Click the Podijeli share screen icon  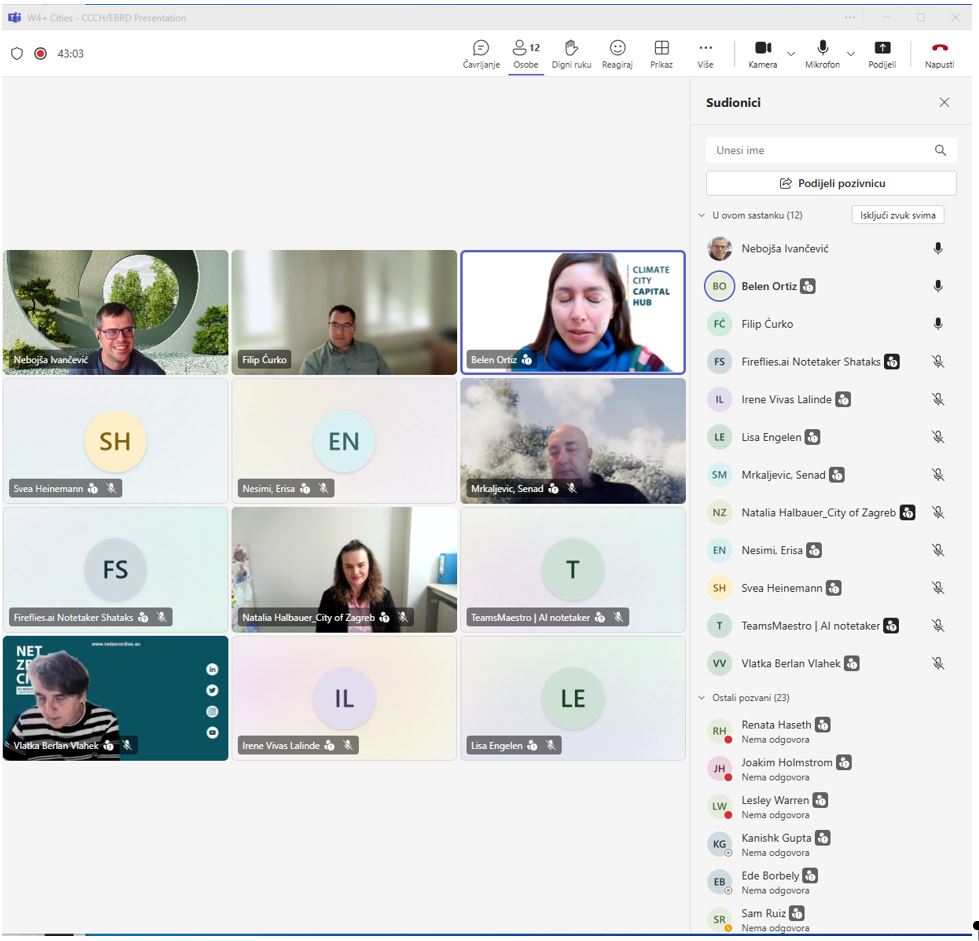click(x=882, y=48)
